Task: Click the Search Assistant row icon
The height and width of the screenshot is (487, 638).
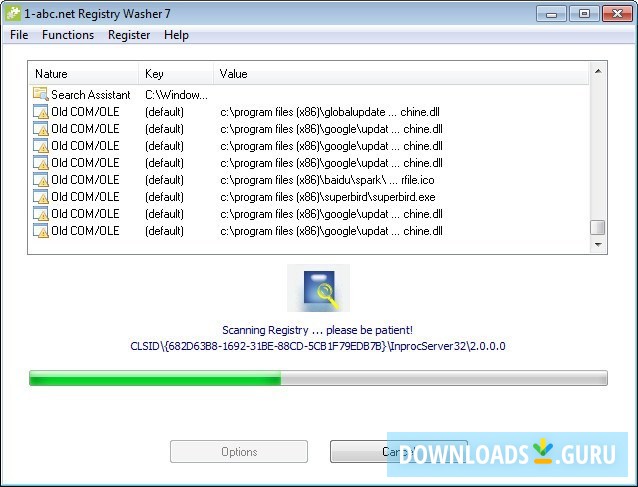Action: coord(41,94)
